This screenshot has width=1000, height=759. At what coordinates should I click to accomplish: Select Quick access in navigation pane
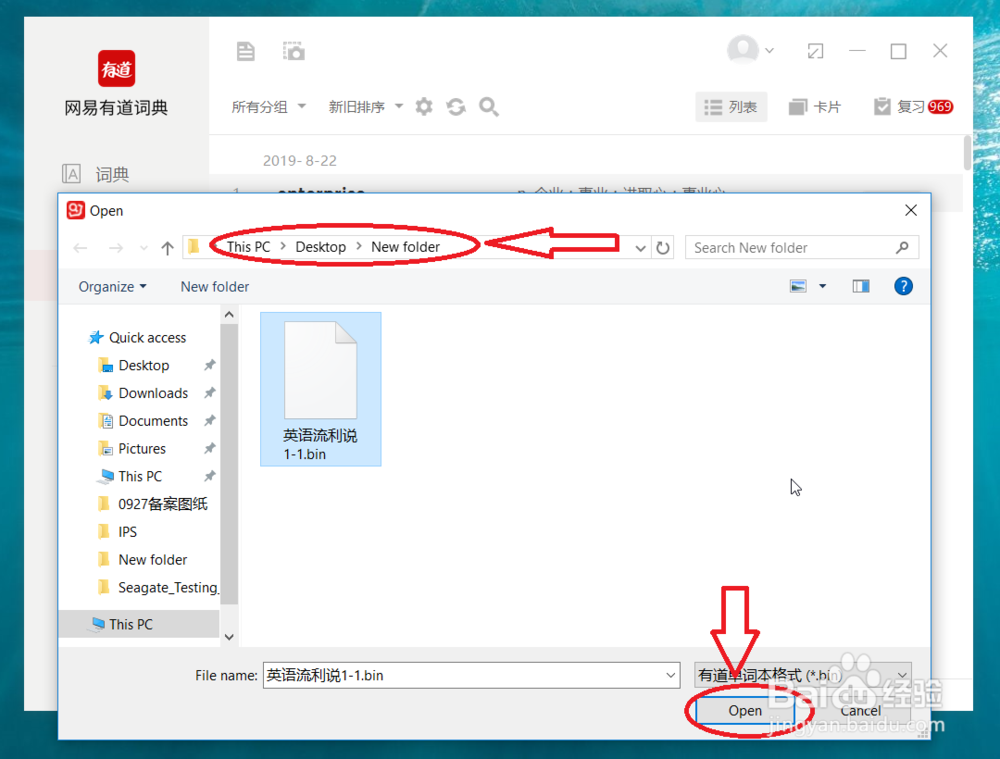coord(137,337)
